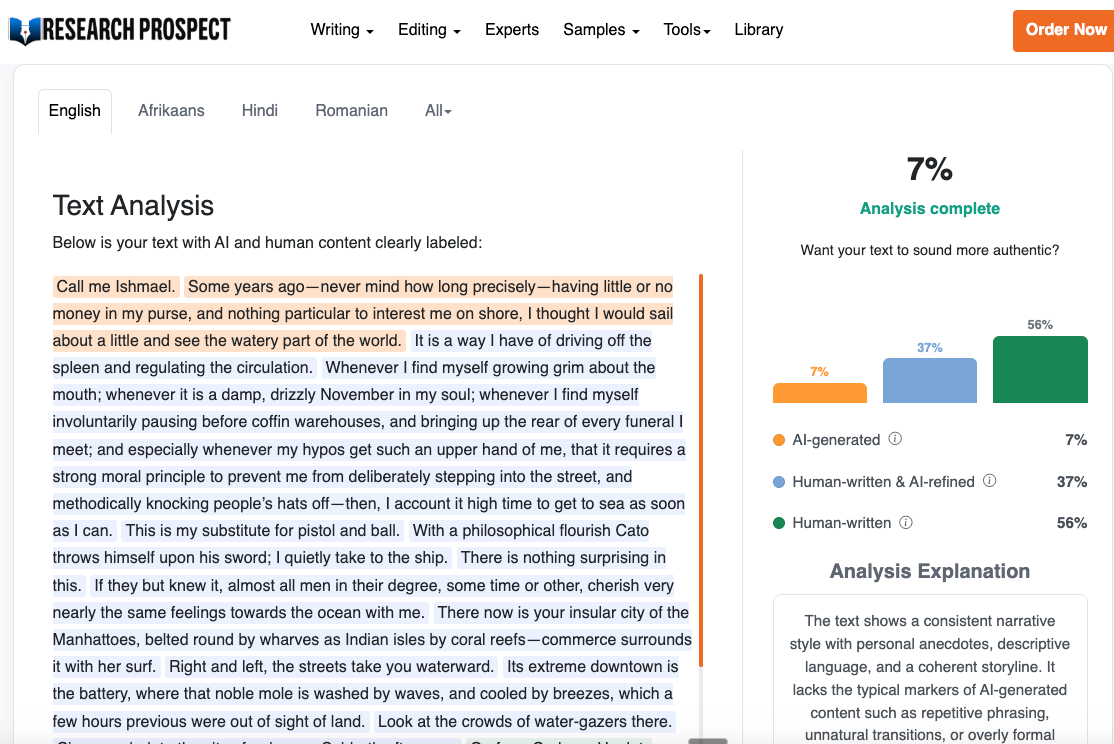Click info icon beside AI-generated
This screenshot has height=744, width=1114.
pos(895,439)
